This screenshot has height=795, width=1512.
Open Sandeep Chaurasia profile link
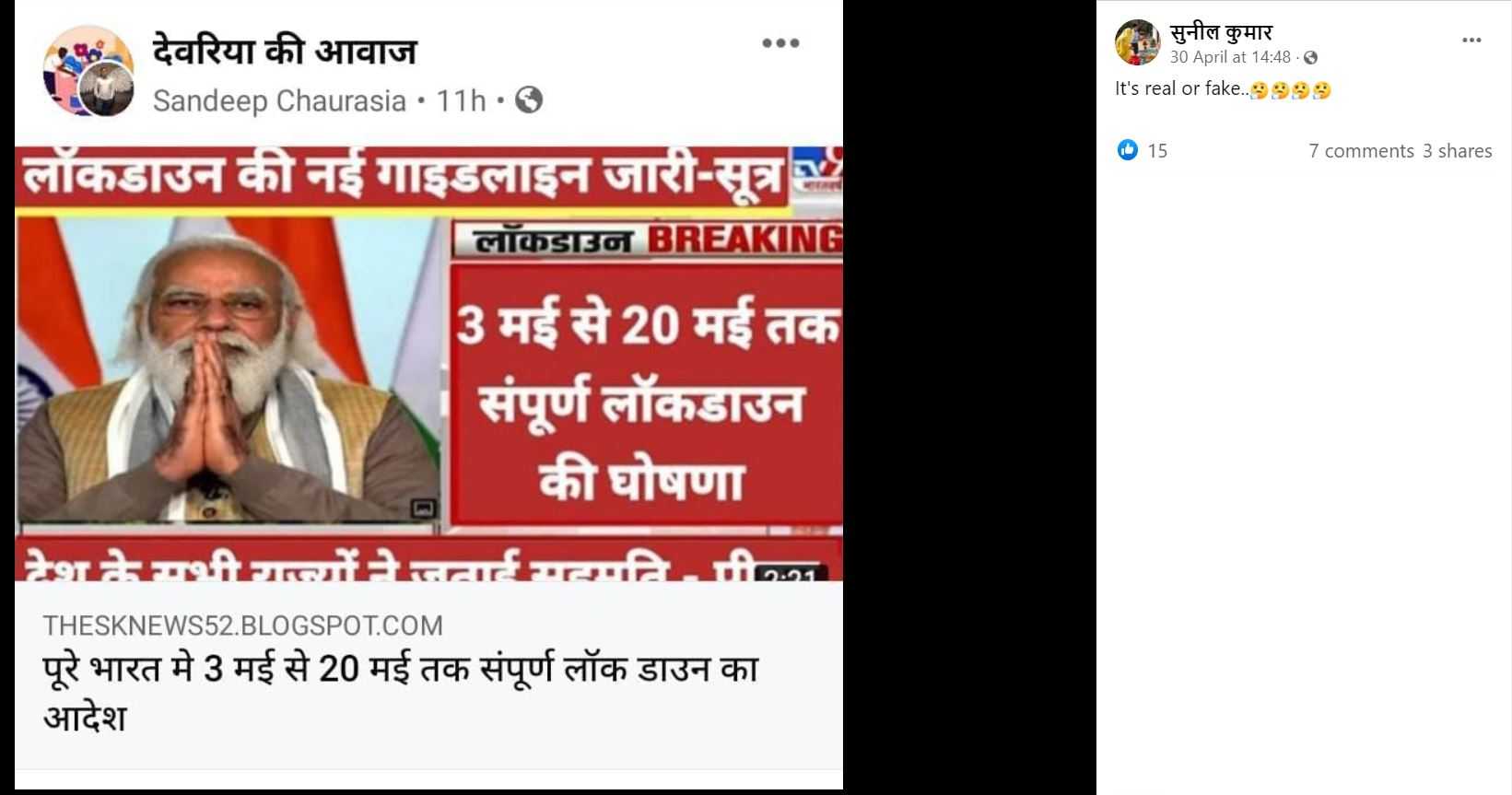tap(279, 100)
